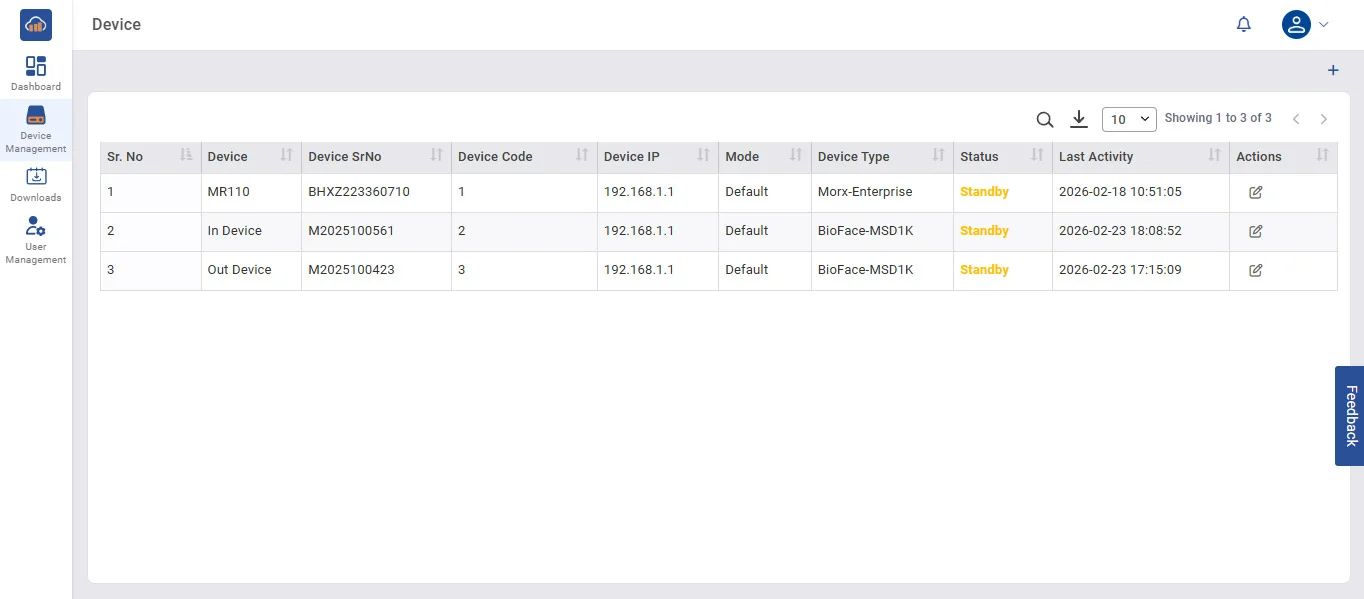Click the plus icon to add device
Screen dimensions: 1364x599
coord(1332,71)
